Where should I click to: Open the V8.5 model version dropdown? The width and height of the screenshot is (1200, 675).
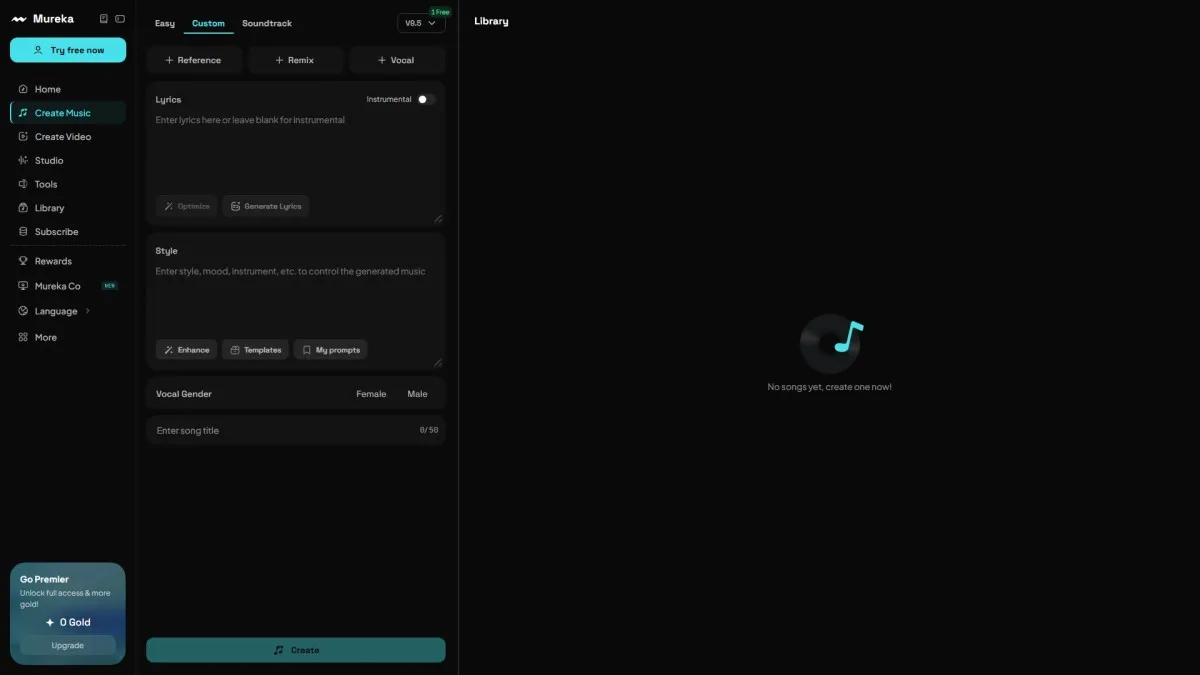point(421,23)
